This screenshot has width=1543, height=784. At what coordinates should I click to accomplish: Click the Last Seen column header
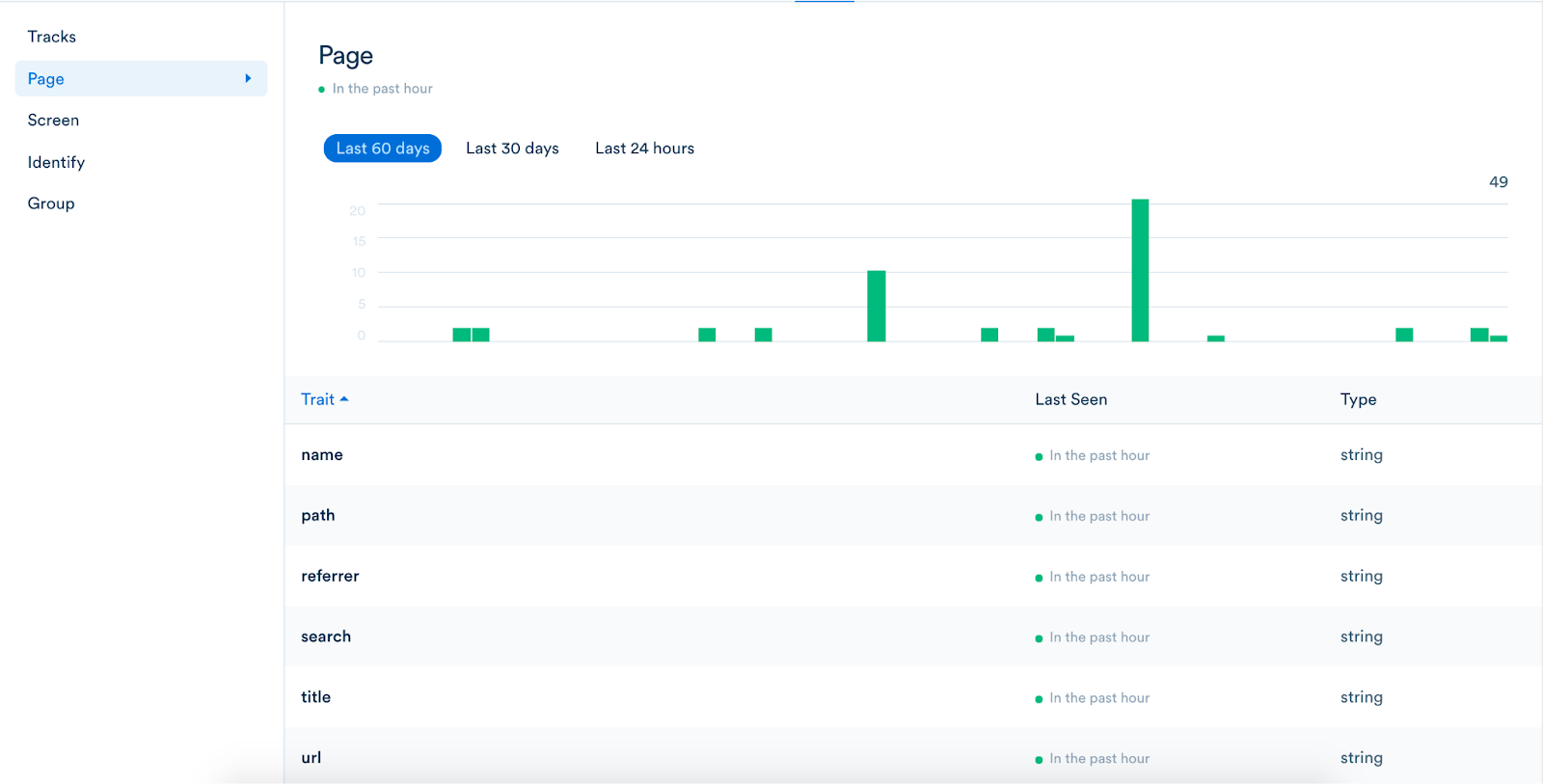[1070, 399]
